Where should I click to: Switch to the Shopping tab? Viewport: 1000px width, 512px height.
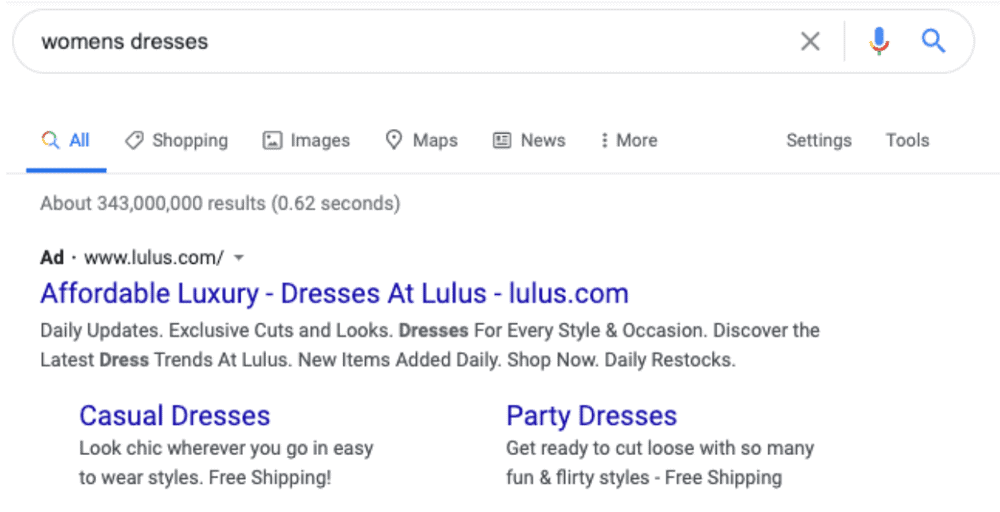tap(177, 140)
